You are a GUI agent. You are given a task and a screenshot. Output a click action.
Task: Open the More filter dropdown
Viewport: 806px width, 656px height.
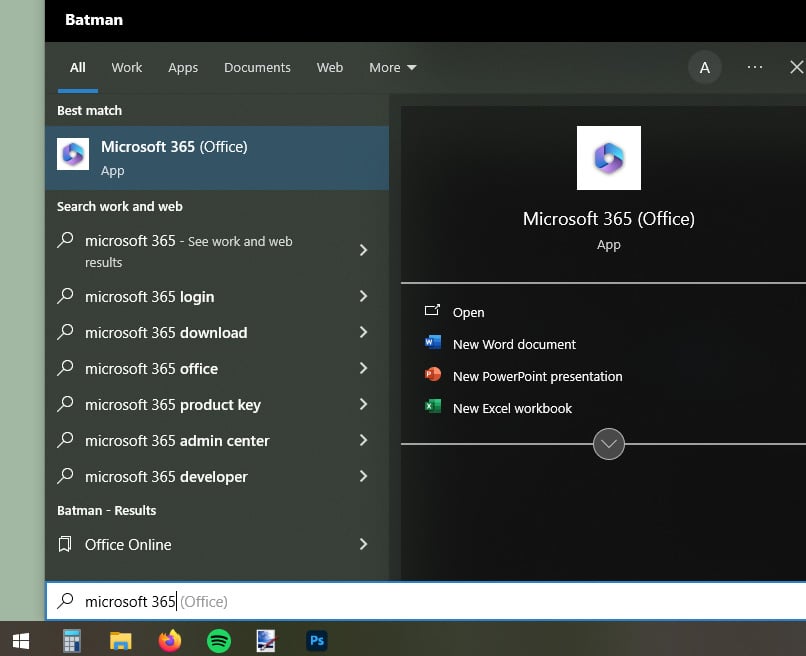(x=392, y=67)
